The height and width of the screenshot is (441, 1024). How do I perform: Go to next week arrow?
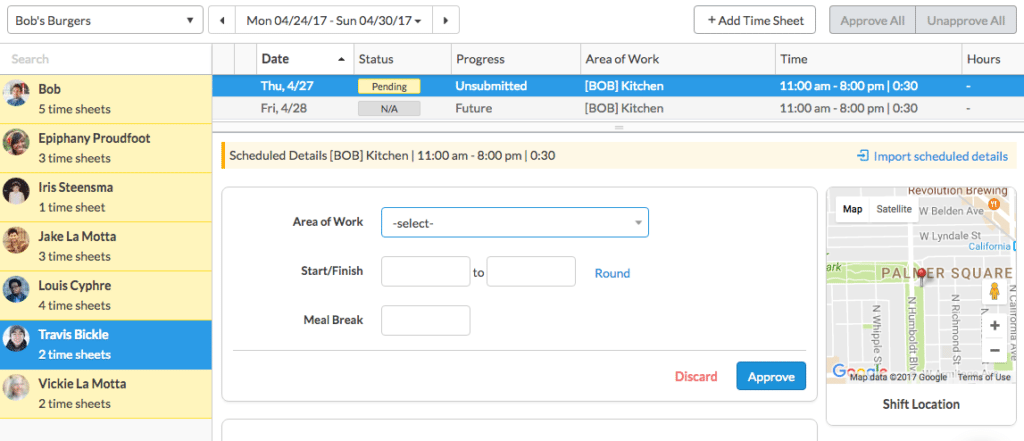click(445, 20)
